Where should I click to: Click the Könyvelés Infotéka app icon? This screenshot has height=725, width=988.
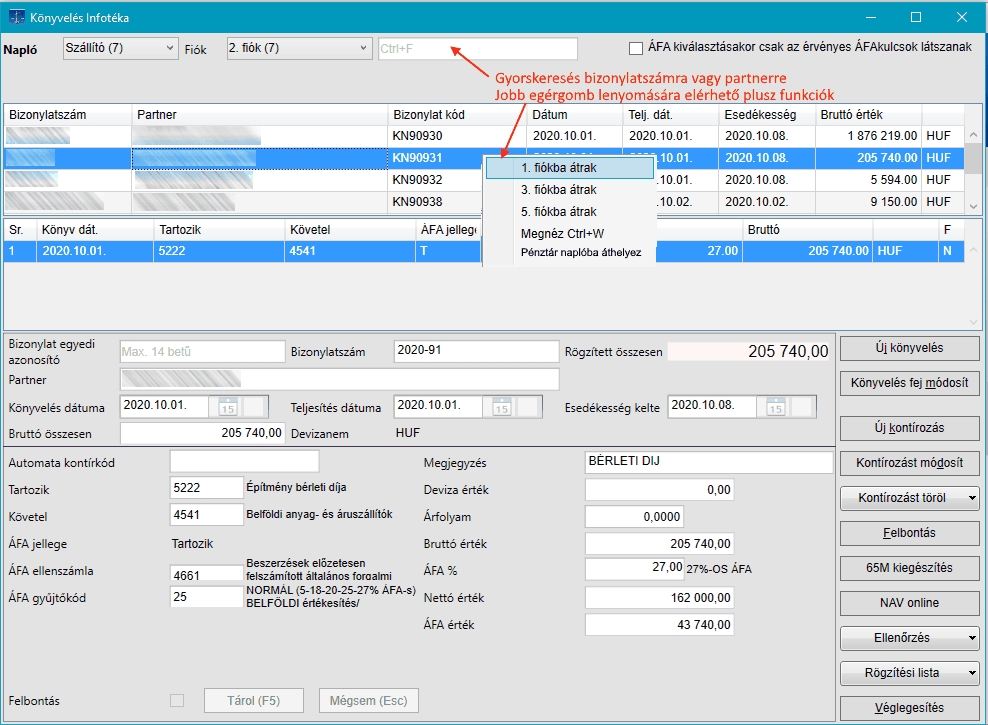pyautogui.click(x=16, y=17)
